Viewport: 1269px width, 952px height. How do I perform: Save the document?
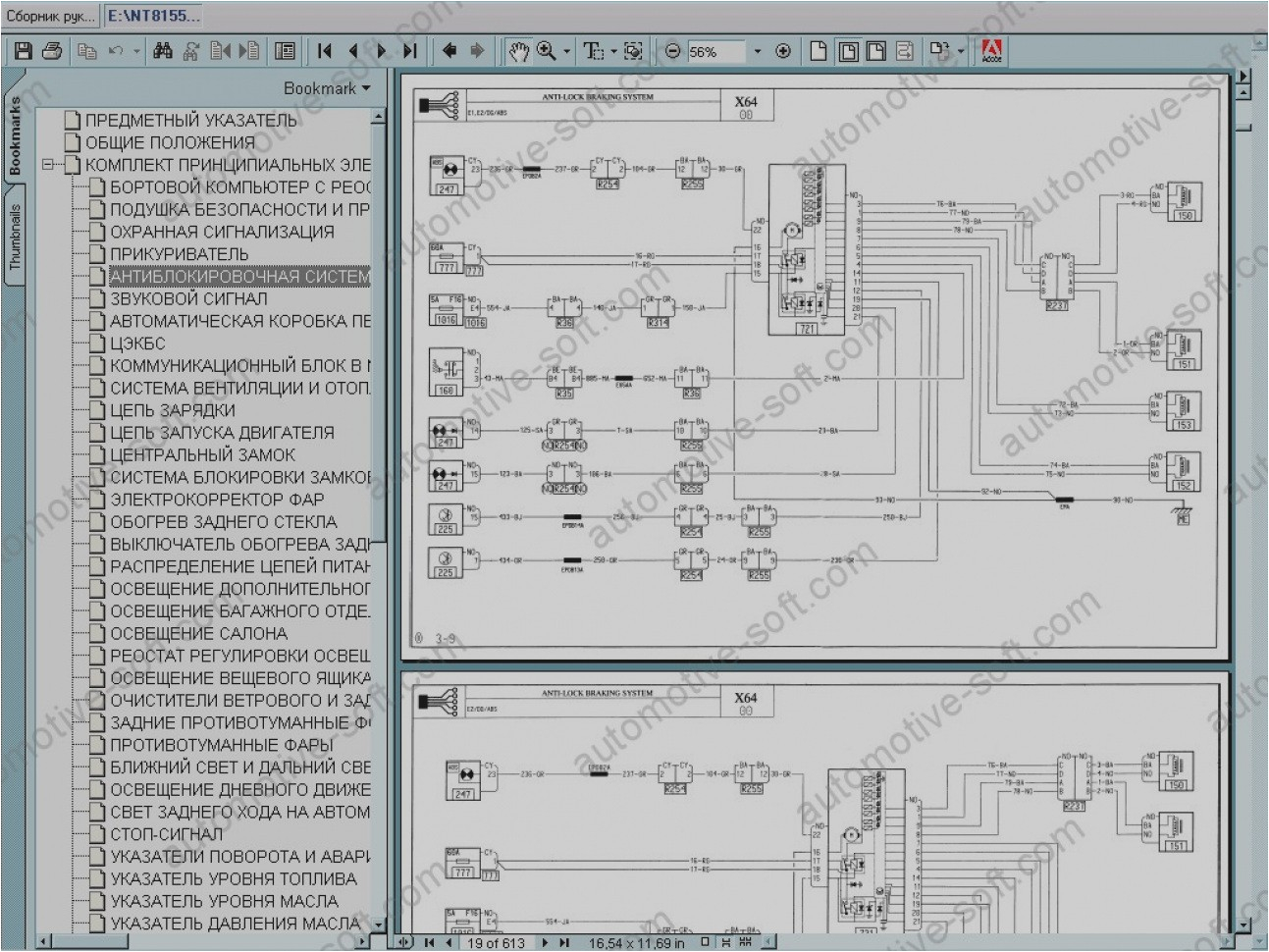click(22, 51)
